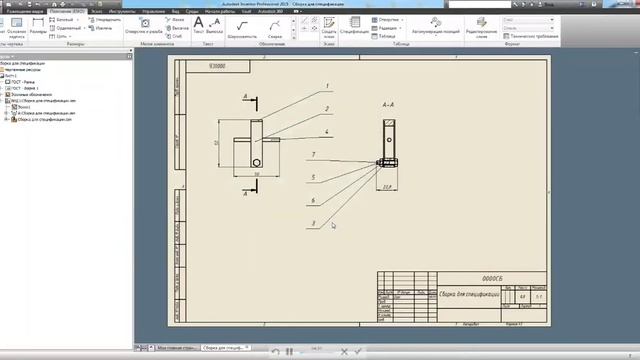Switch to the Моя главная страница document tab
The width and height of the screenshot is (640, 360).
[x=177, y=348]
